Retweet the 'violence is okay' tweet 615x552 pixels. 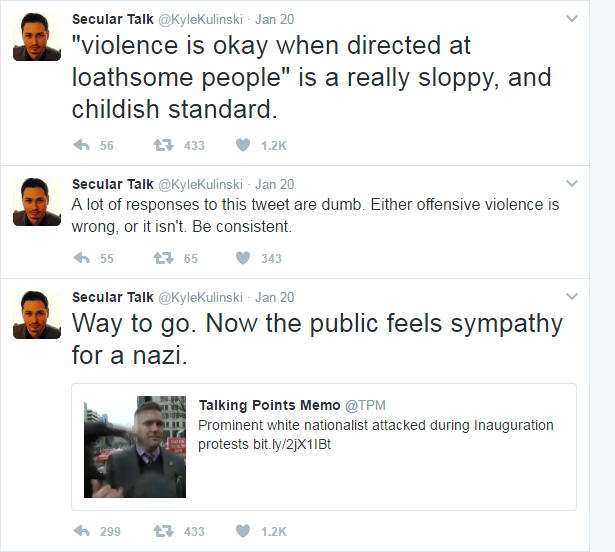coord(163,145)
